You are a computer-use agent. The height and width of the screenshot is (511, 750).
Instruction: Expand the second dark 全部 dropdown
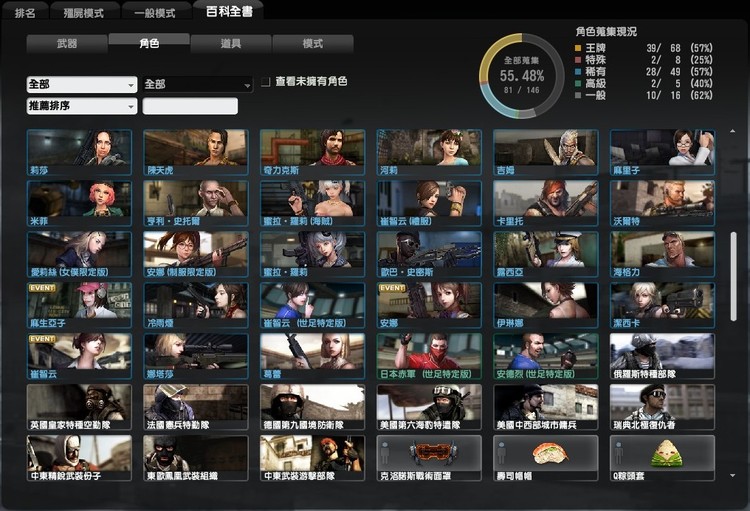198,84
